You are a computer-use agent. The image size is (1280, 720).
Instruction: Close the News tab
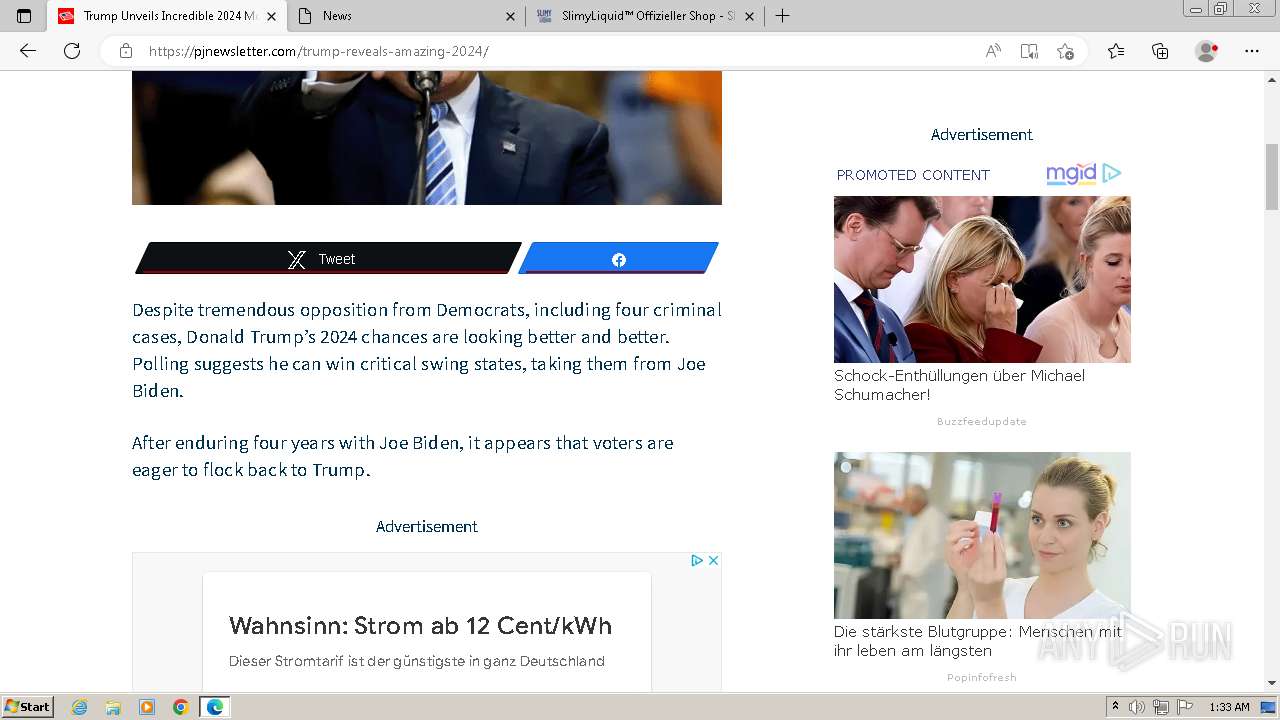point(510,16)
